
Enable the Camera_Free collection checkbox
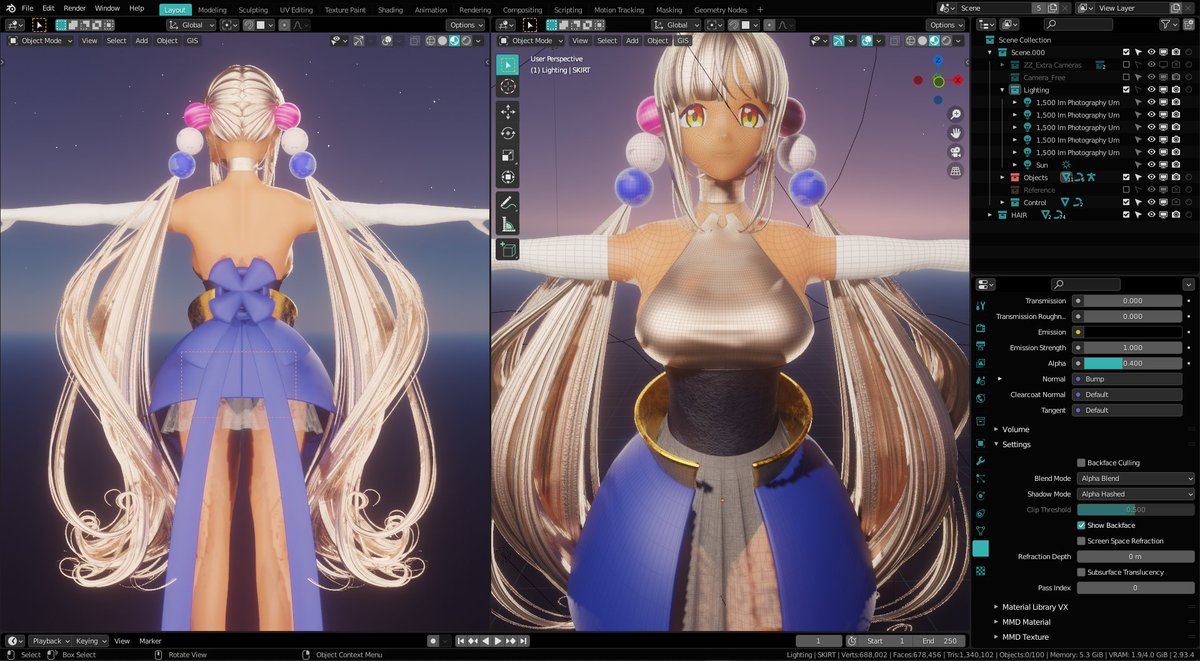[1126, 77]
